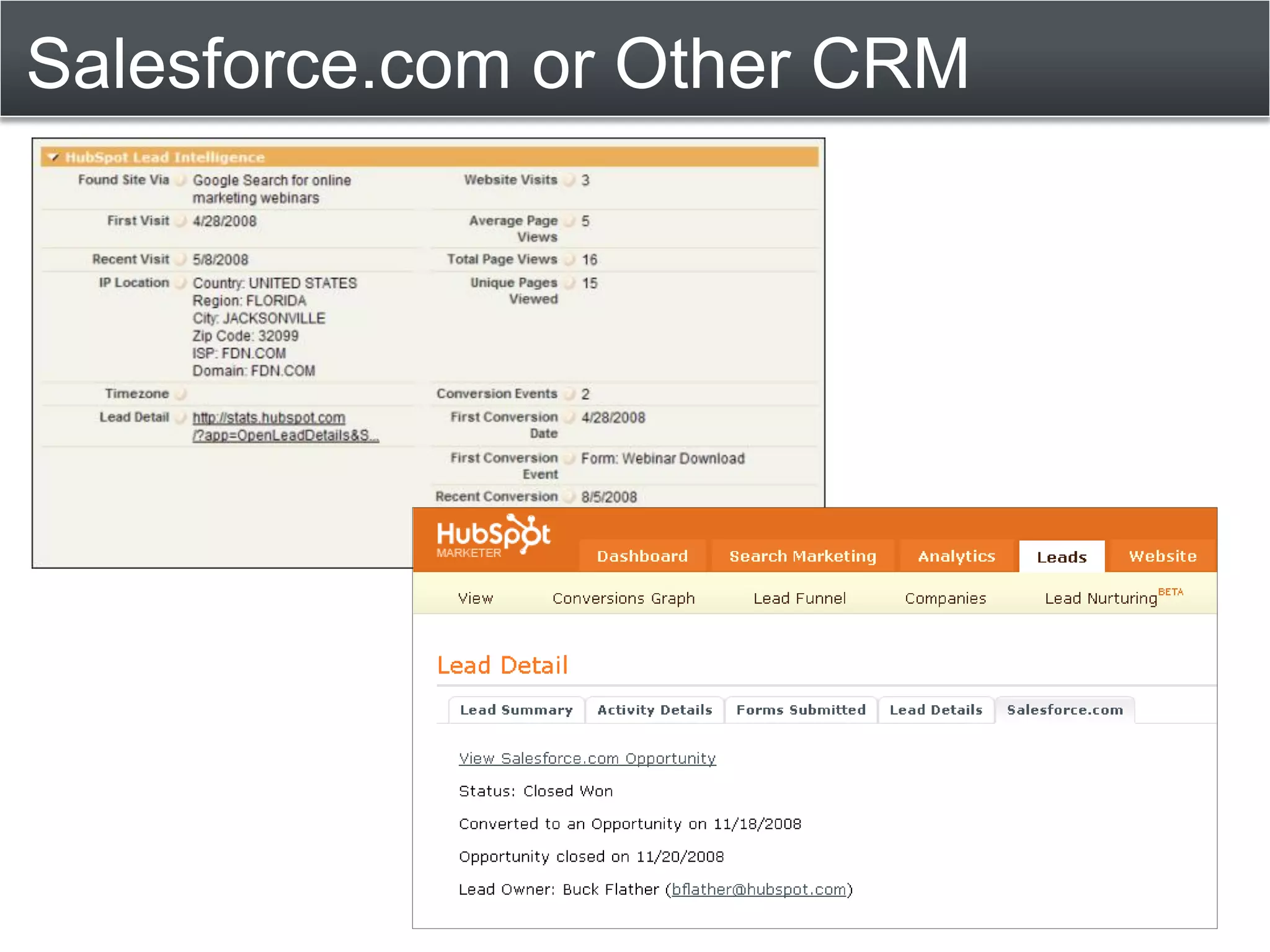Open the View Salesforce.com Opportunity link

pos(587,758)
